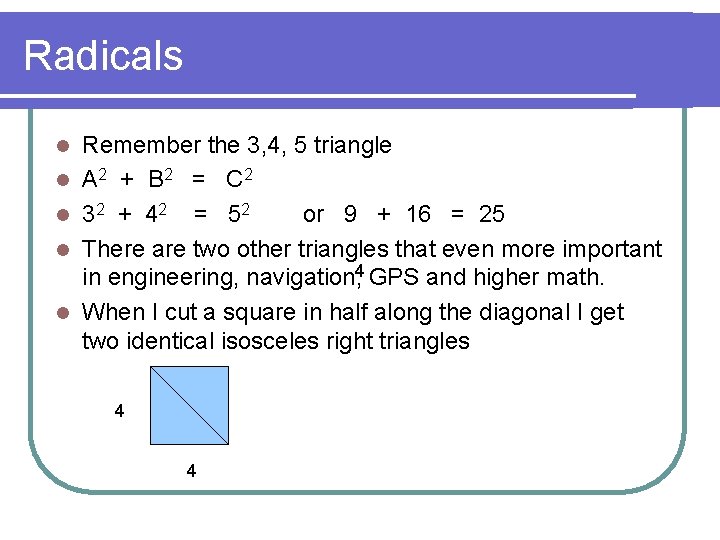Click the Radicals slide title
This screenshot has height=540, width=720.
[103, 56]
